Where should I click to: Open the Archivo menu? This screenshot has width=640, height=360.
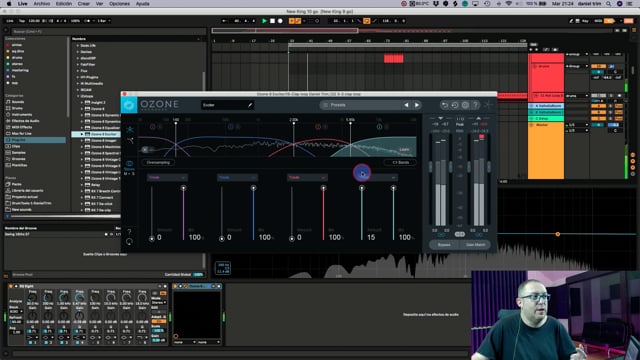pos(42,4)
